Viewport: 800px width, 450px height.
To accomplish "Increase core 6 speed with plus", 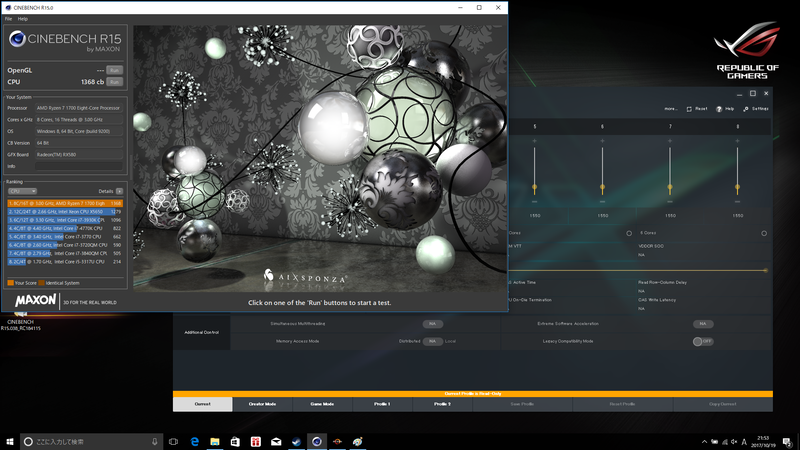I will point(603,141).
